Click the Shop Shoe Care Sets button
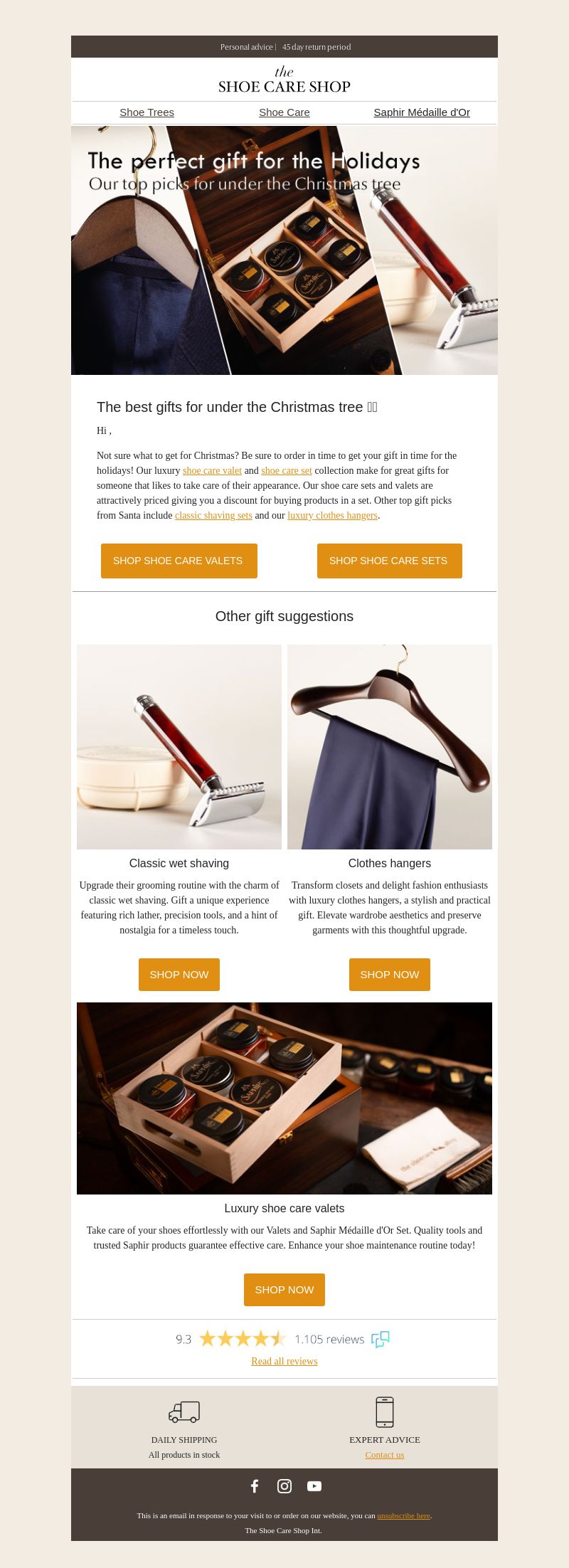 (x=390, y=561)
